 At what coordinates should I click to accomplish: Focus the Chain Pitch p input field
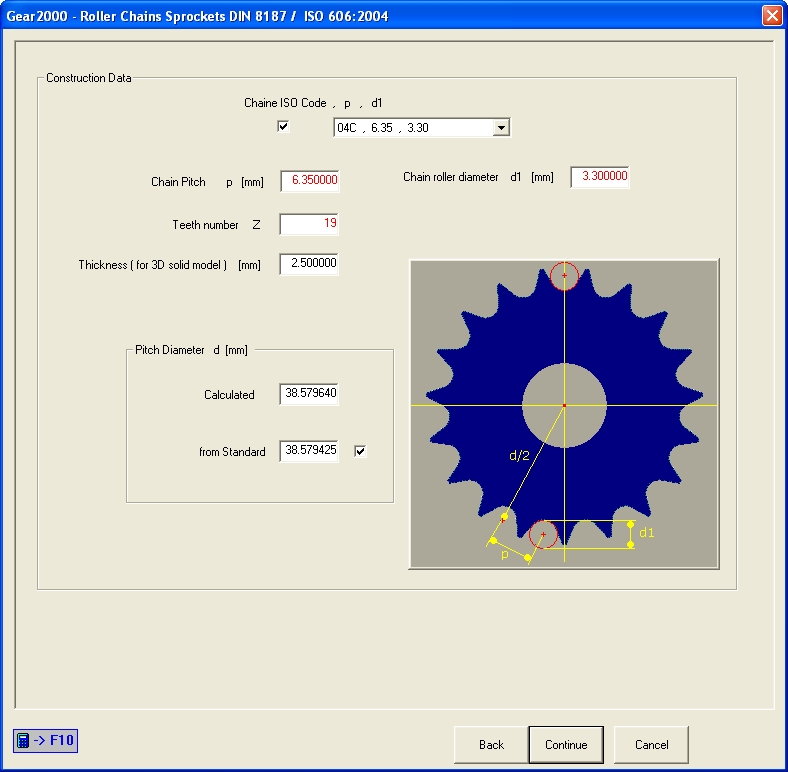coord(310,181)
